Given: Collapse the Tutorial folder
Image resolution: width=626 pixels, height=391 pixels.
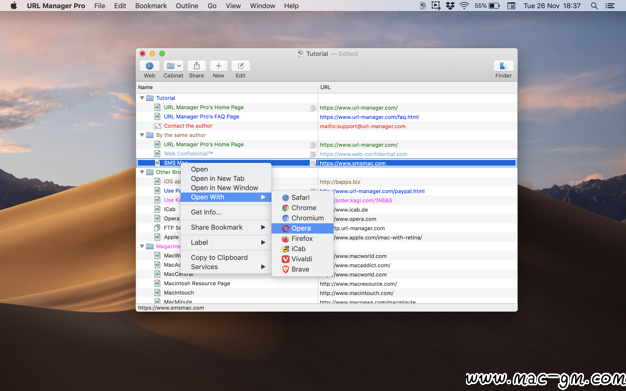Looking at the screenshot, I should (142, 98).
